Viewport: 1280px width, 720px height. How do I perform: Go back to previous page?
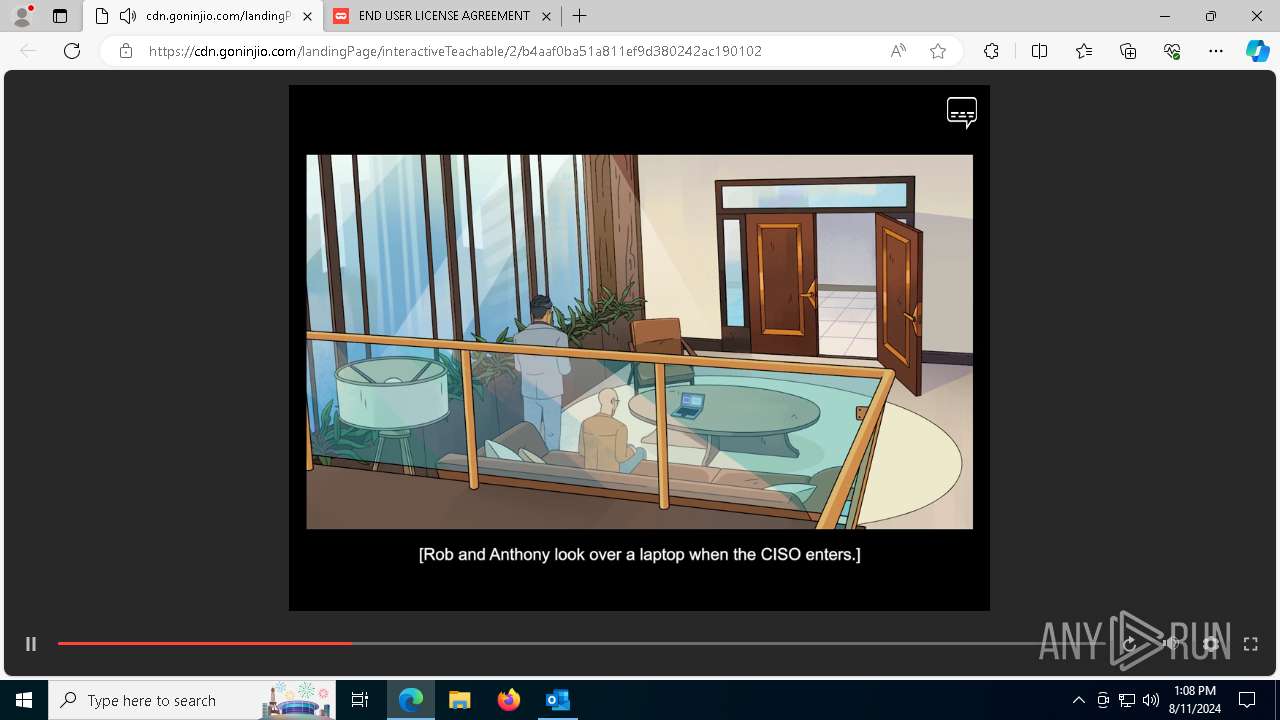pos(28,51)
